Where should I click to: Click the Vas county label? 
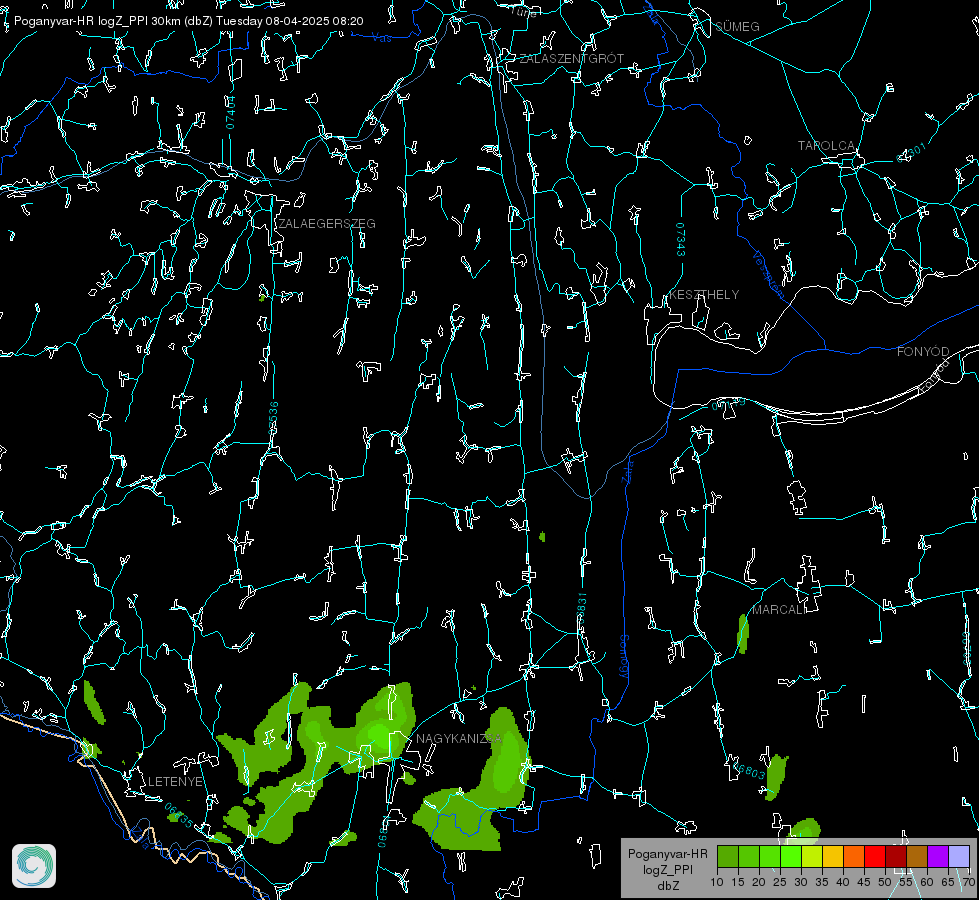point(381,38)
